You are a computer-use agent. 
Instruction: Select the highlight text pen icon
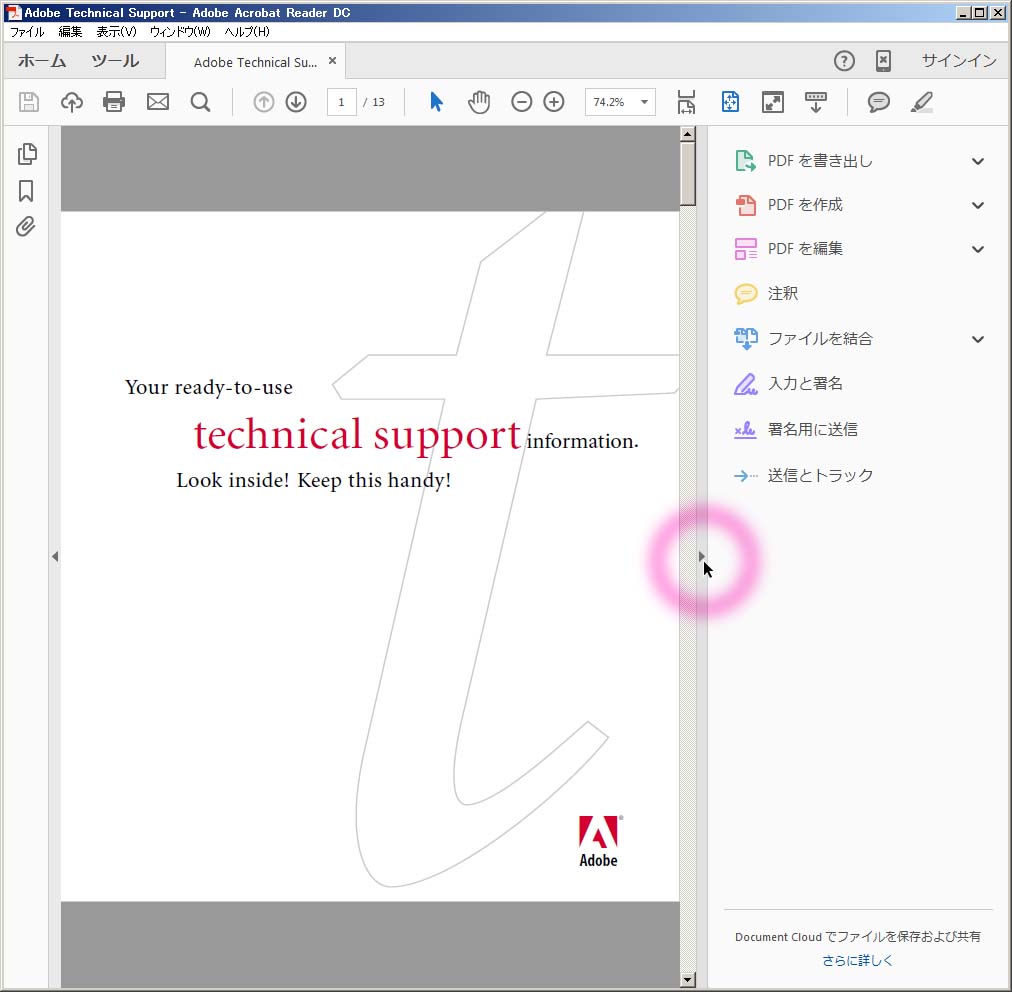tap(922, 102)
